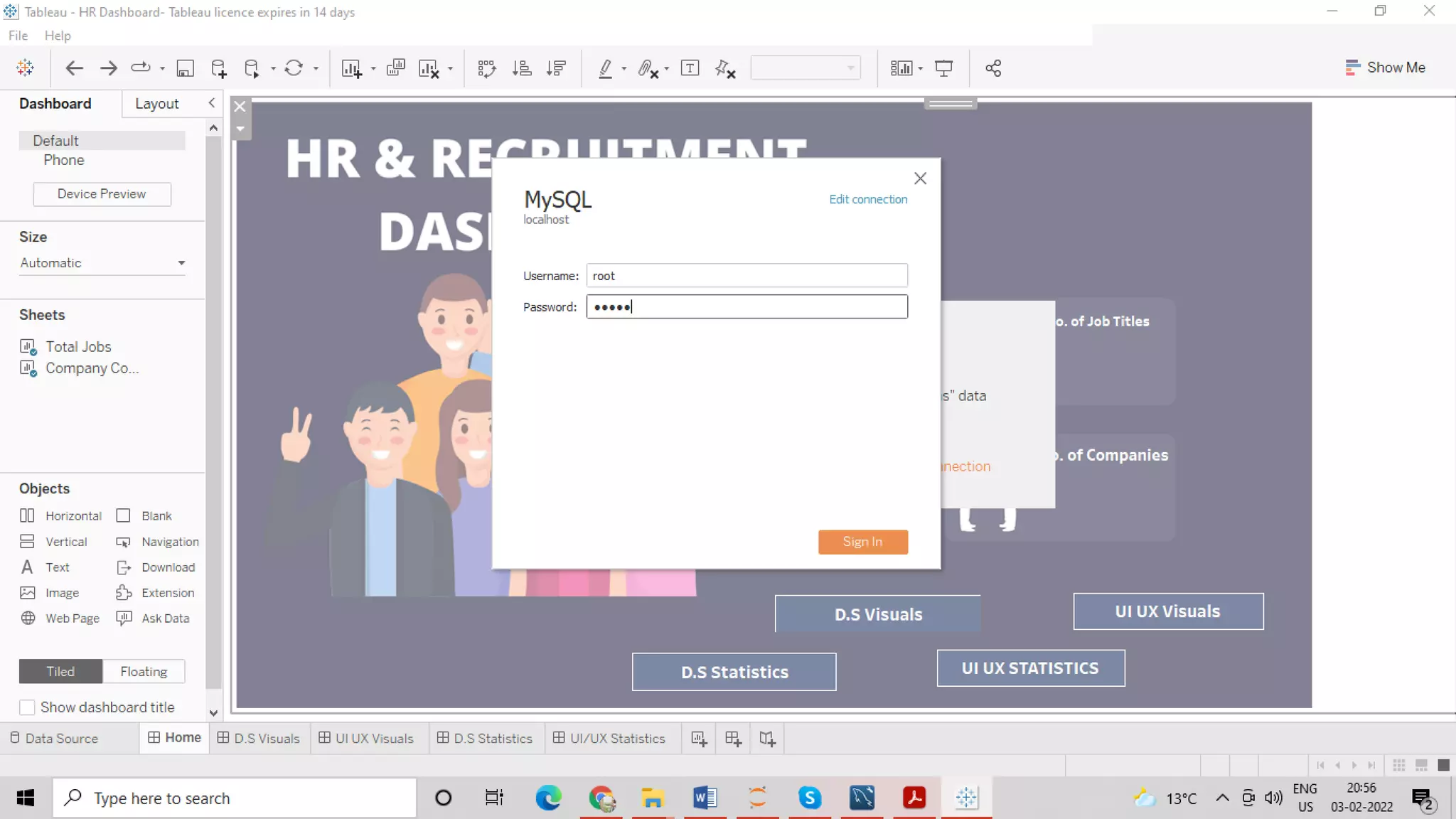The height and width of the screenshot is (819, 1456).
Task: Close the MySQL sign-in dialog
Action: coord(920,178)
